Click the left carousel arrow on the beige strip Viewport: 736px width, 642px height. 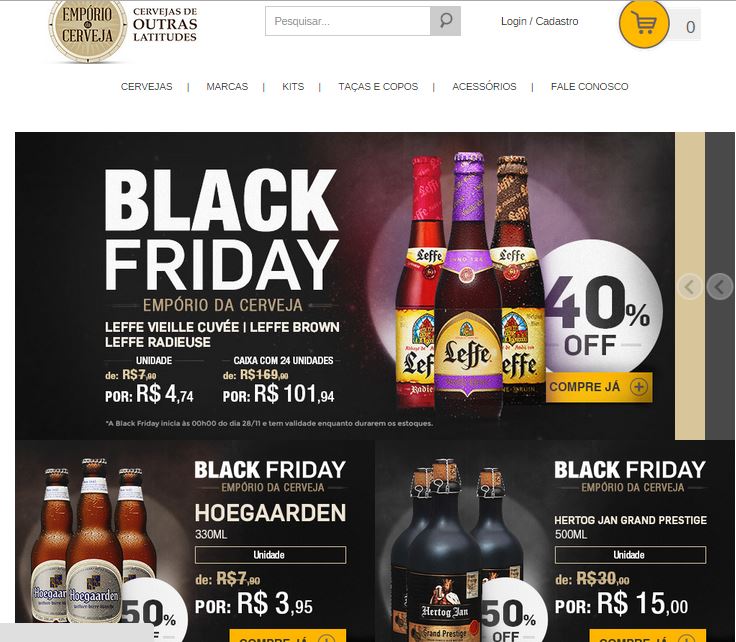click(x=690, y=286)
